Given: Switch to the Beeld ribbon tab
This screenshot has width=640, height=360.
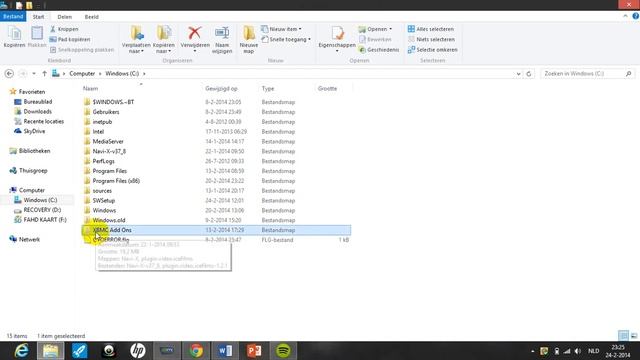Looking at the screenshot, I should (91, 17).
